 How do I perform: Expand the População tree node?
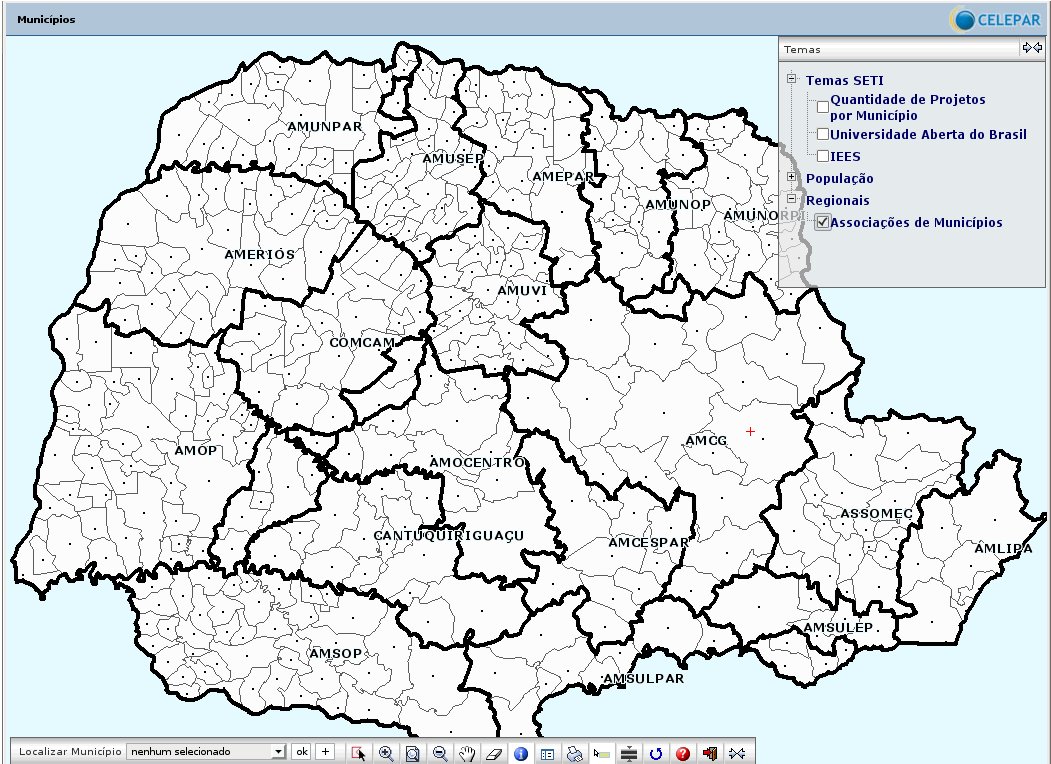pyautogui.click(x=791, y=177)
